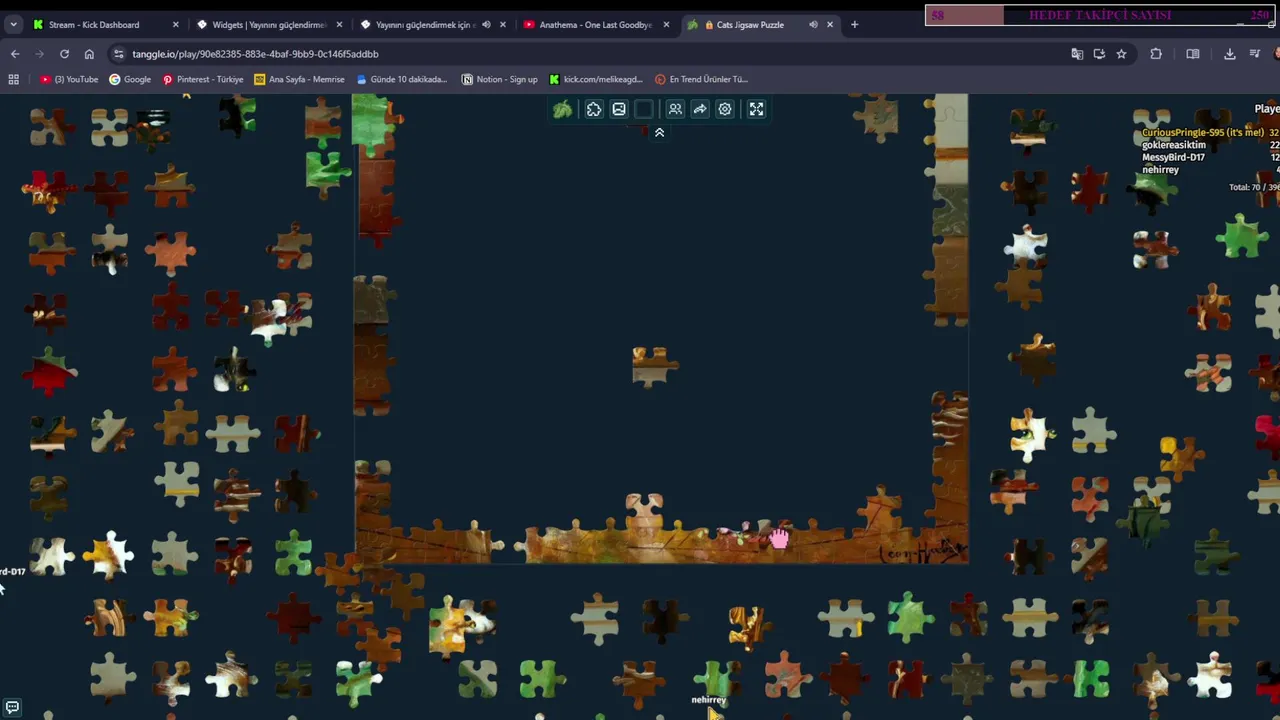The height and width of the screenshot is (720, 1280).
Task: Open the chat bubble icon
Action: point(12,707)
